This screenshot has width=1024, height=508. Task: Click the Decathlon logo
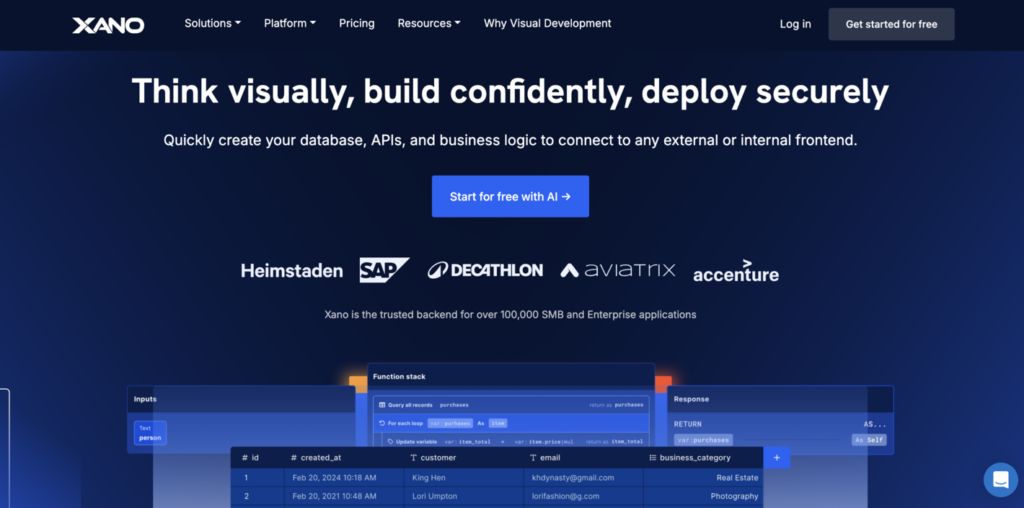coord(485,270)
